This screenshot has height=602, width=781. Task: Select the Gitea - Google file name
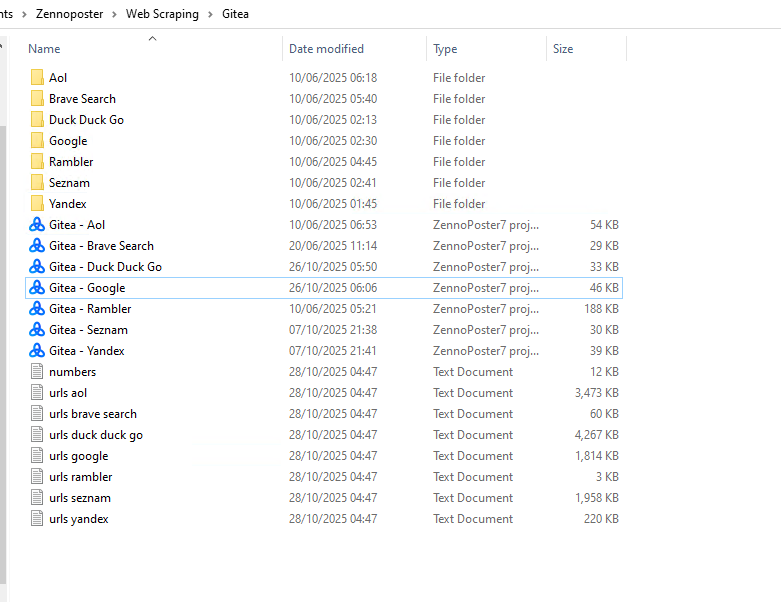click(x=87, y=288)
